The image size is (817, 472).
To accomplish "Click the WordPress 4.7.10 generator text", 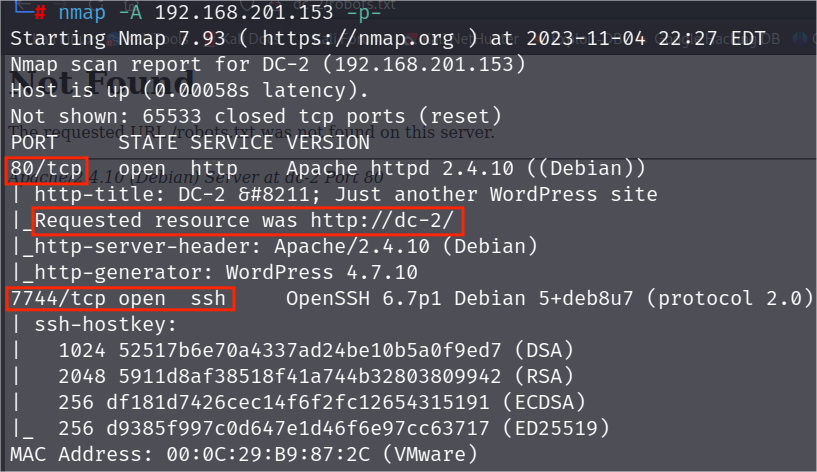I will (321, 273).
